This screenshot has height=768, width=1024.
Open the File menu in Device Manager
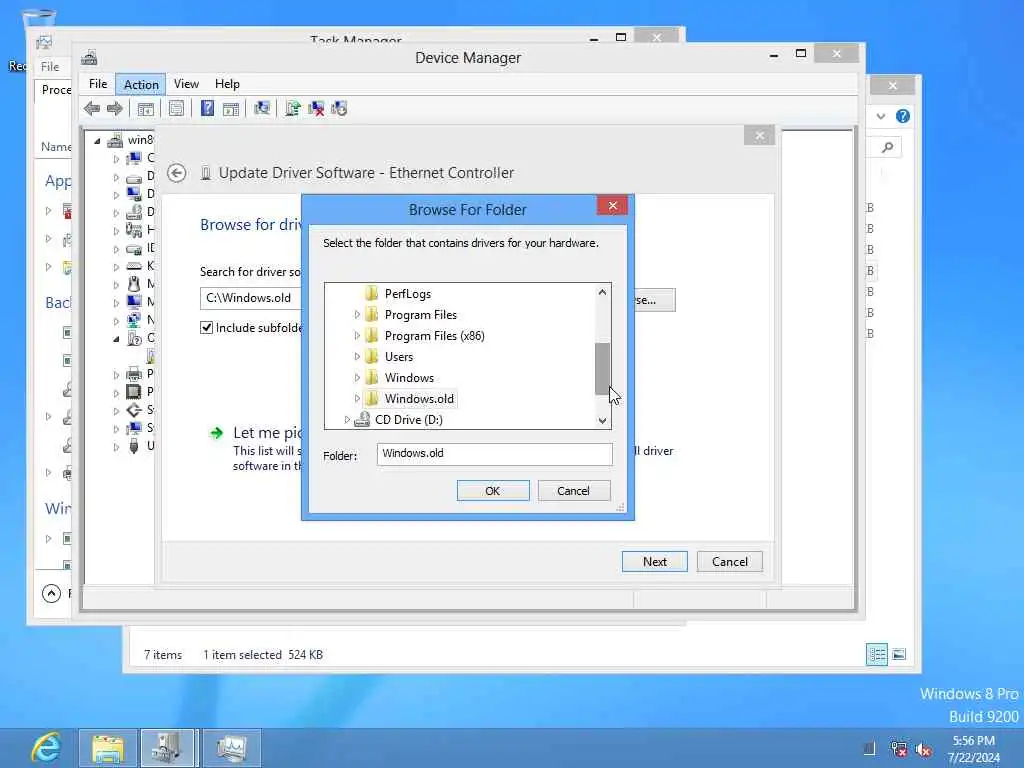coord(98,84)
